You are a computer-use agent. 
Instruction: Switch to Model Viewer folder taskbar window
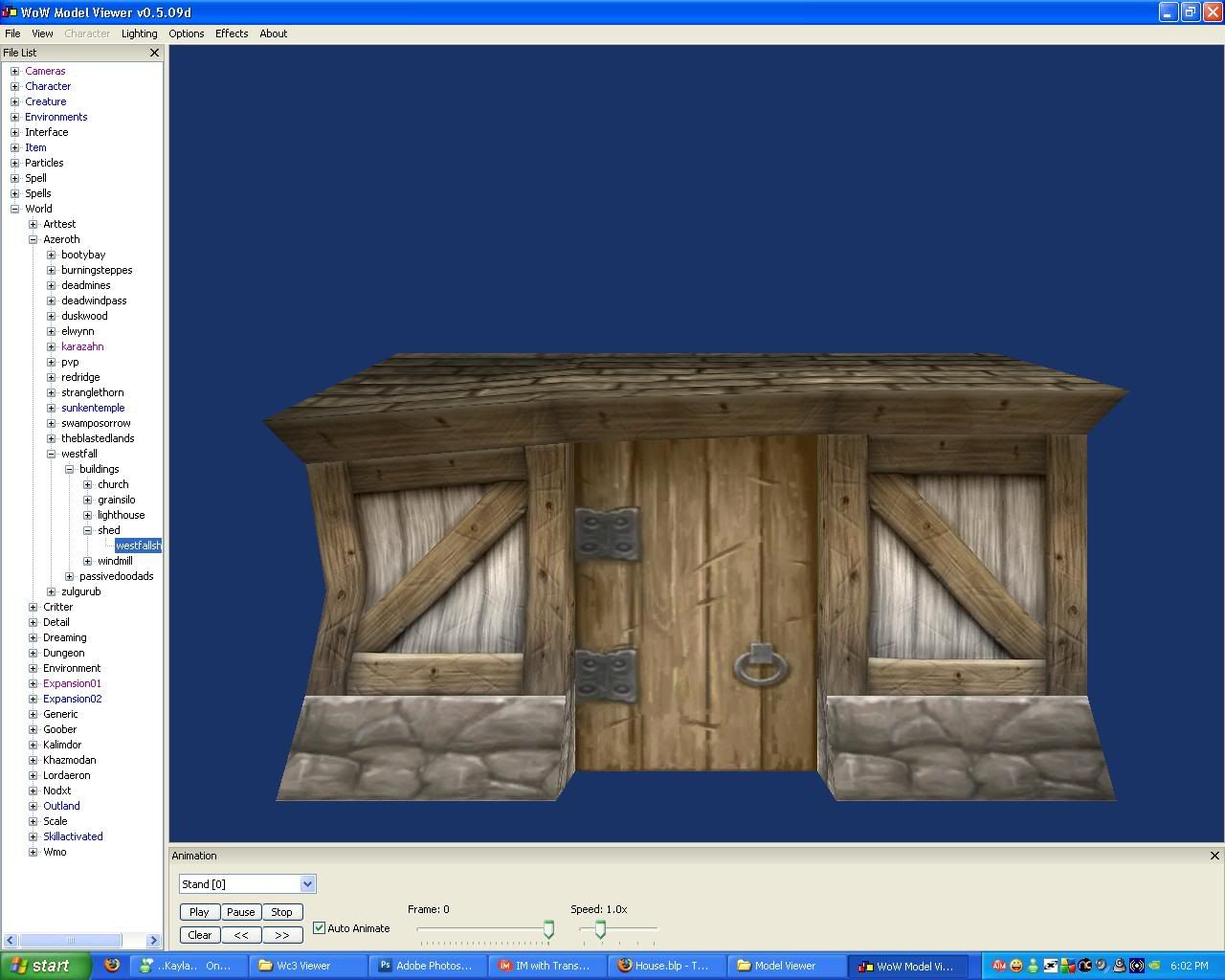[x=788, y=966]
